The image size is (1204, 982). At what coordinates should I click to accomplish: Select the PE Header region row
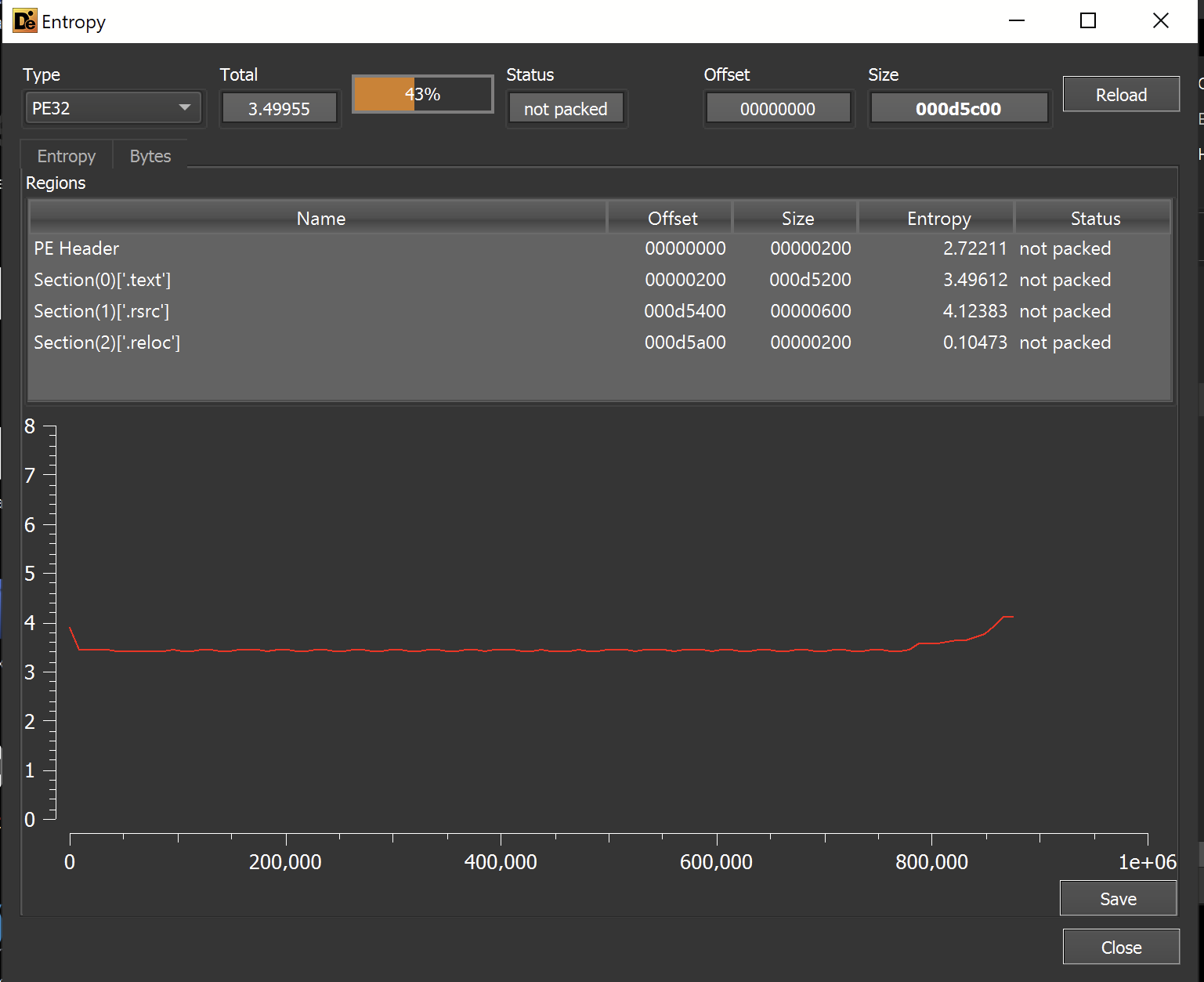click(x=313, y=248)
